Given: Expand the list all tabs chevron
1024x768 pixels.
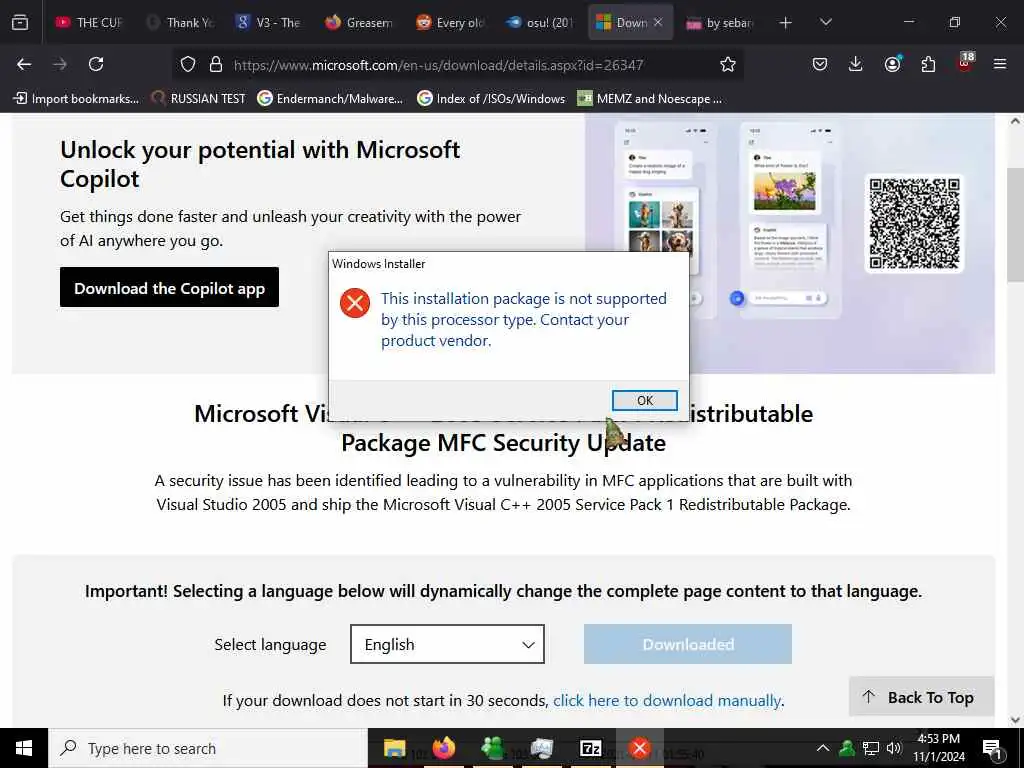Looking at the screenshot, I should click(825, 22).
